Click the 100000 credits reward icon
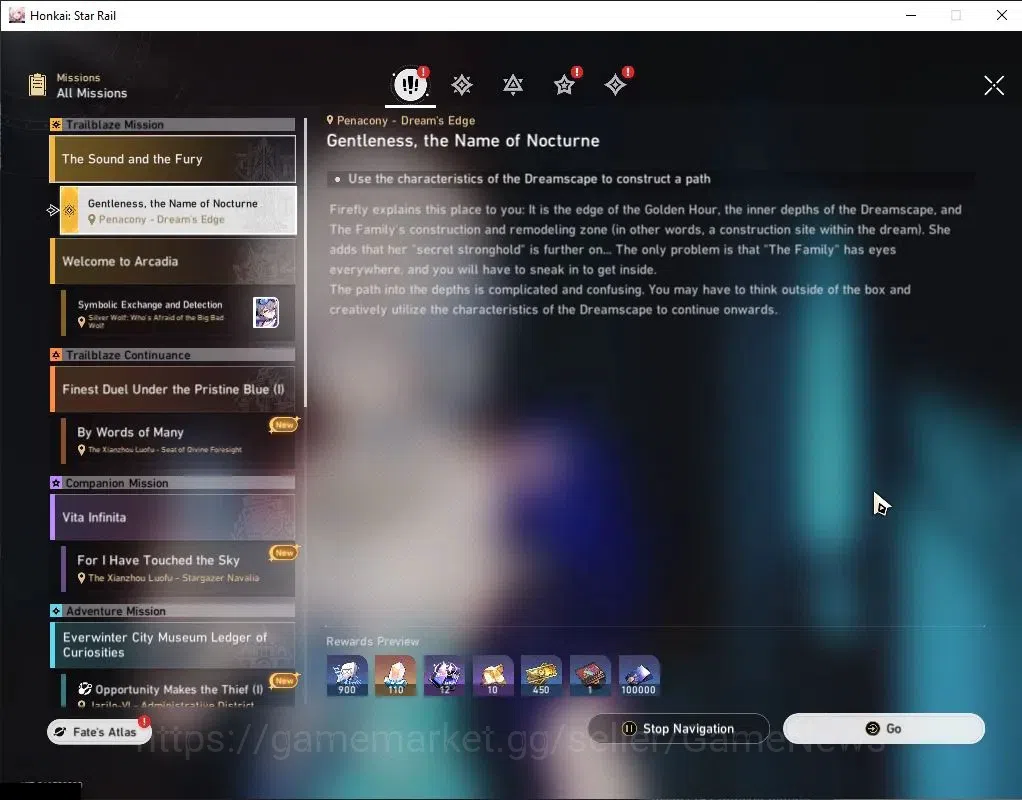The image size is (1022, 800). pos(639,676)
